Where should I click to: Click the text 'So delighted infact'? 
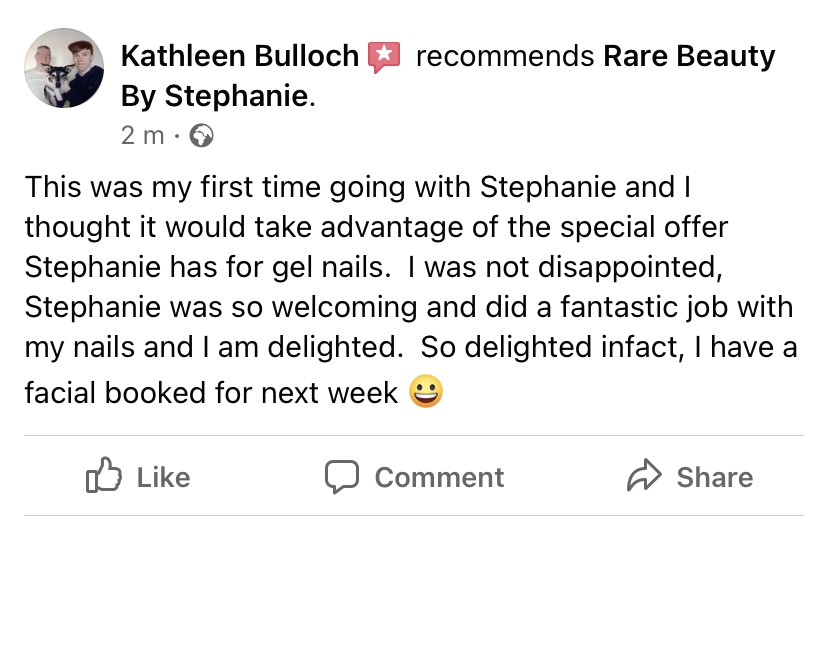552,347
